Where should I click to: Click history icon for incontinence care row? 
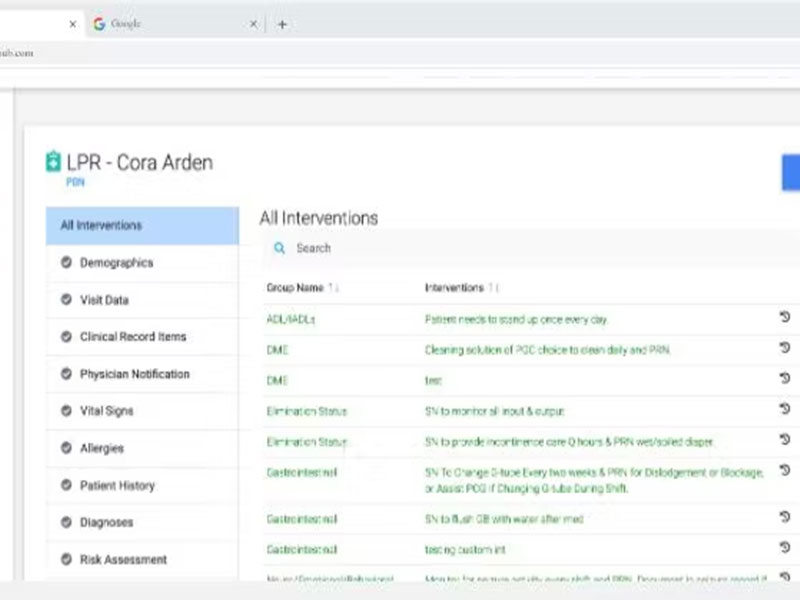(x=784, y=441)
